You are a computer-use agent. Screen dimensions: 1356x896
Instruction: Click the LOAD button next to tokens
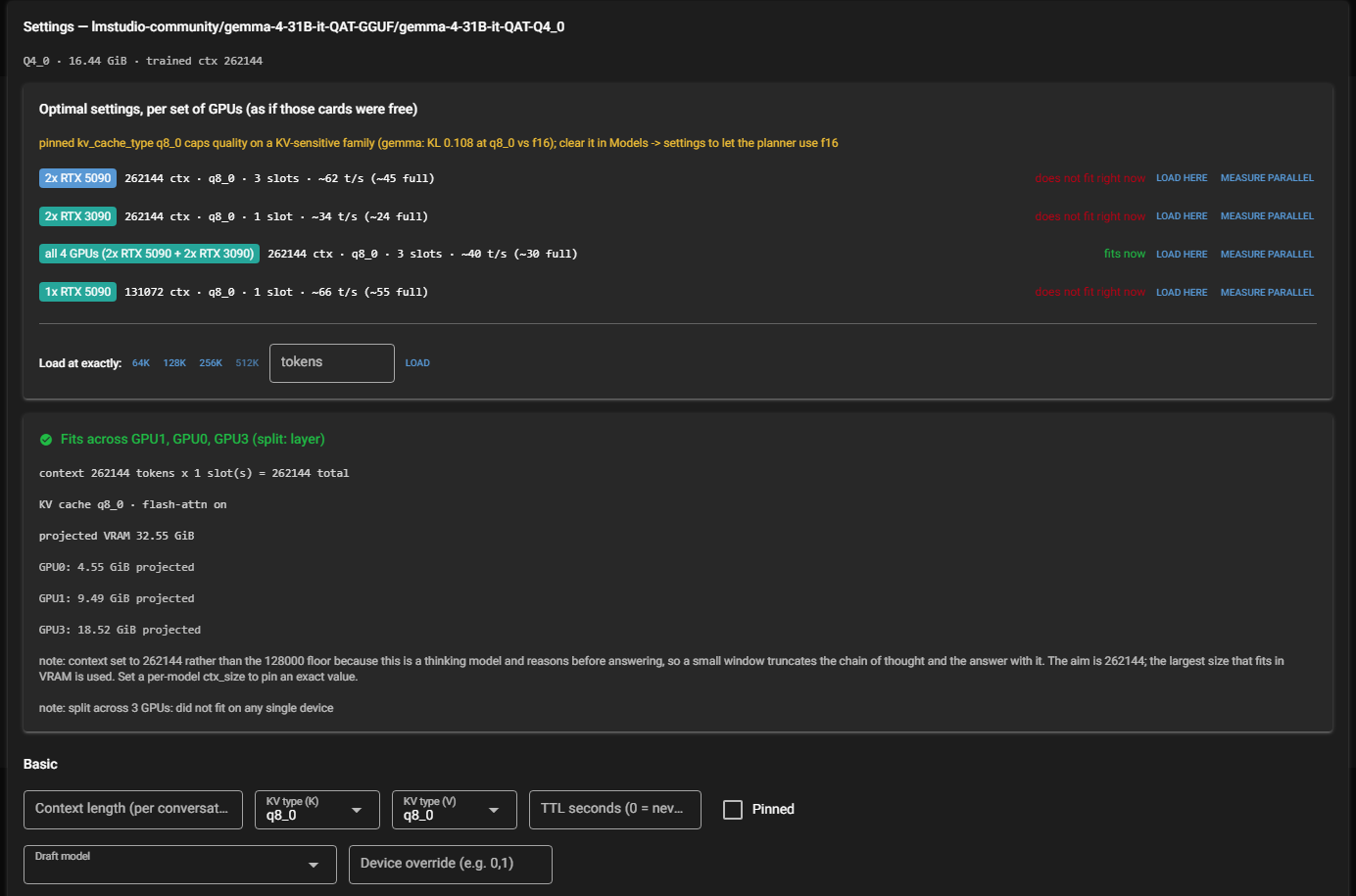coord(417,363)
